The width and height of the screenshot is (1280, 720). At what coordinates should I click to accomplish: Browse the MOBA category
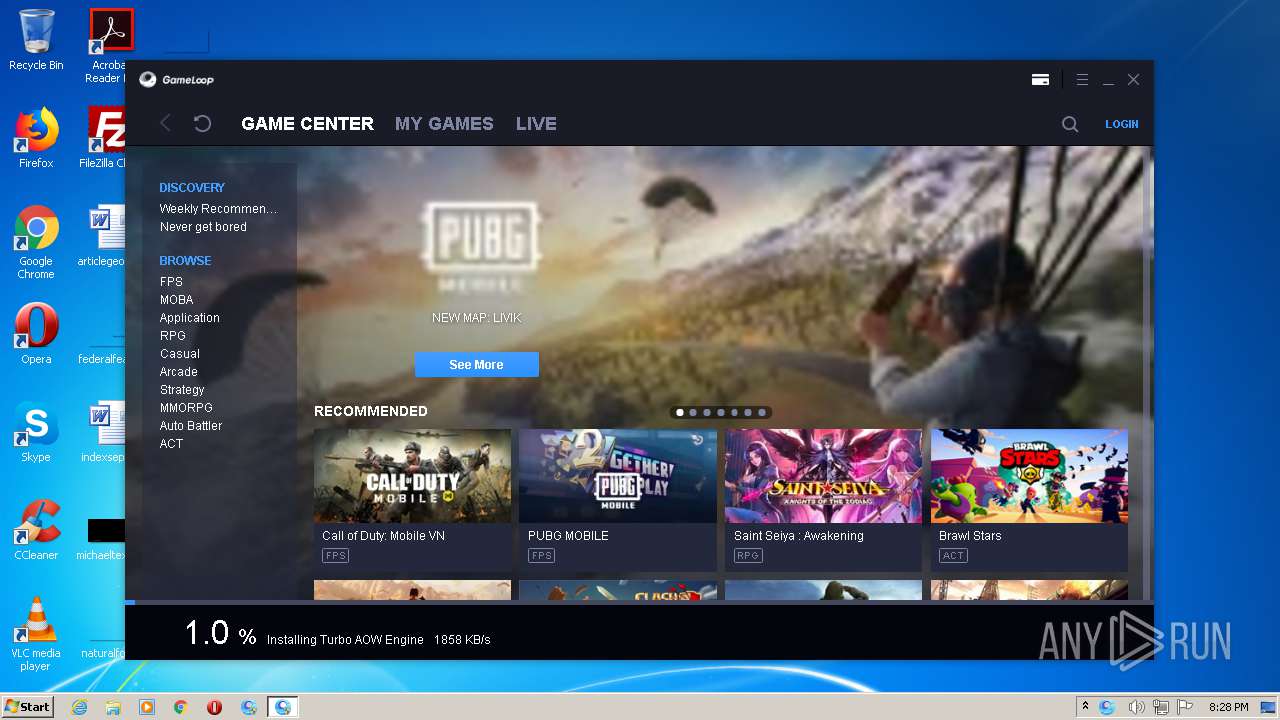tap(176, 300)
